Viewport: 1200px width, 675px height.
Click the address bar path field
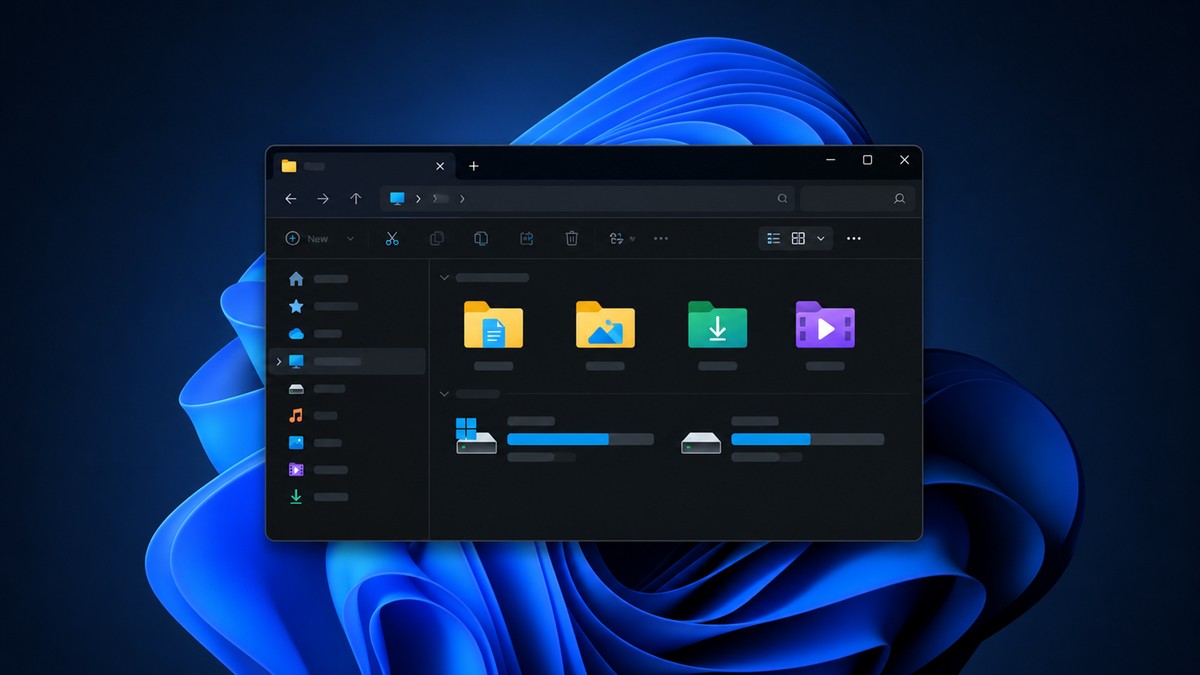pos(587,199)
